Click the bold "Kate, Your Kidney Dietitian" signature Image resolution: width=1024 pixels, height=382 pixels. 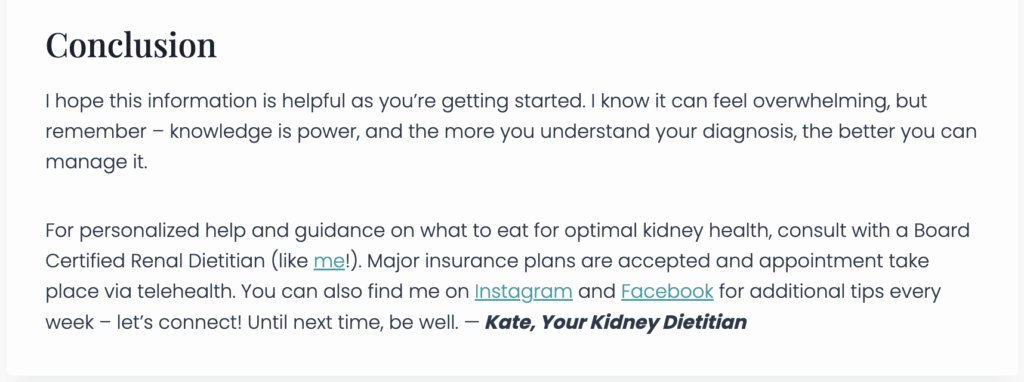615,323
